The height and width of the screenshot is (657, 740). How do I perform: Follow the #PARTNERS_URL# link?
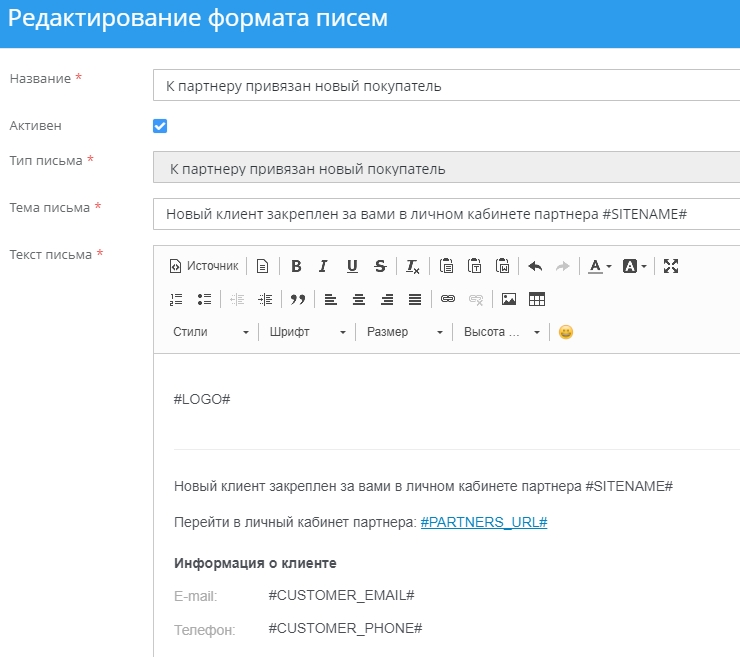(x=483, y=522)
